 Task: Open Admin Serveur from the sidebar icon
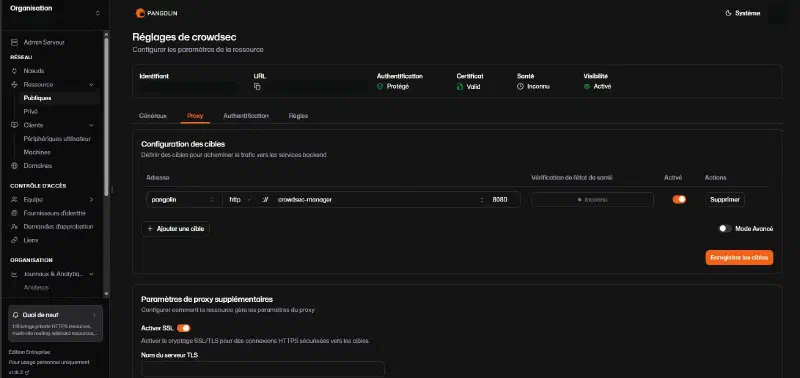[x=14, y=42]
